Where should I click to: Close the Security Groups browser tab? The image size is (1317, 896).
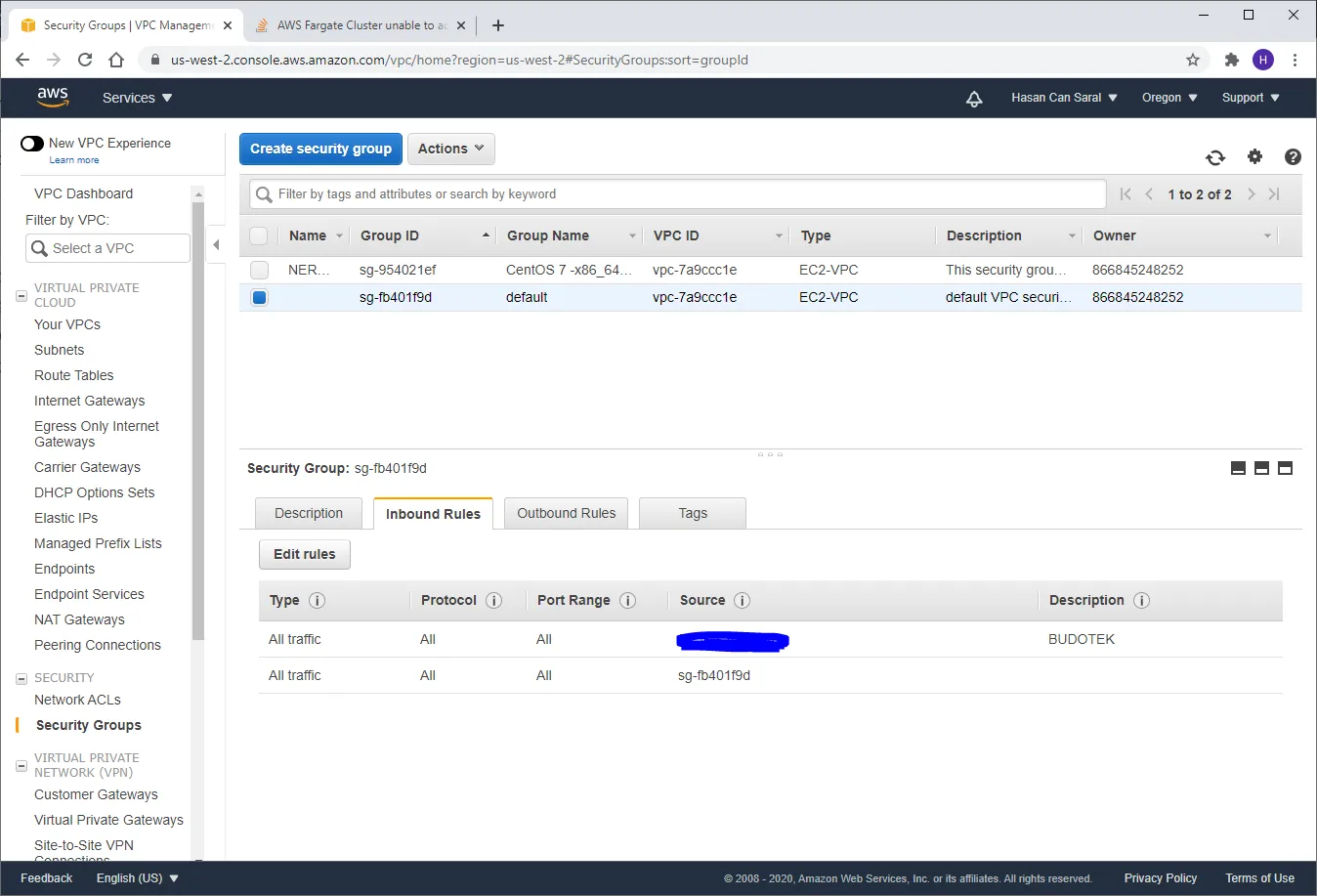tap(227, 25)
